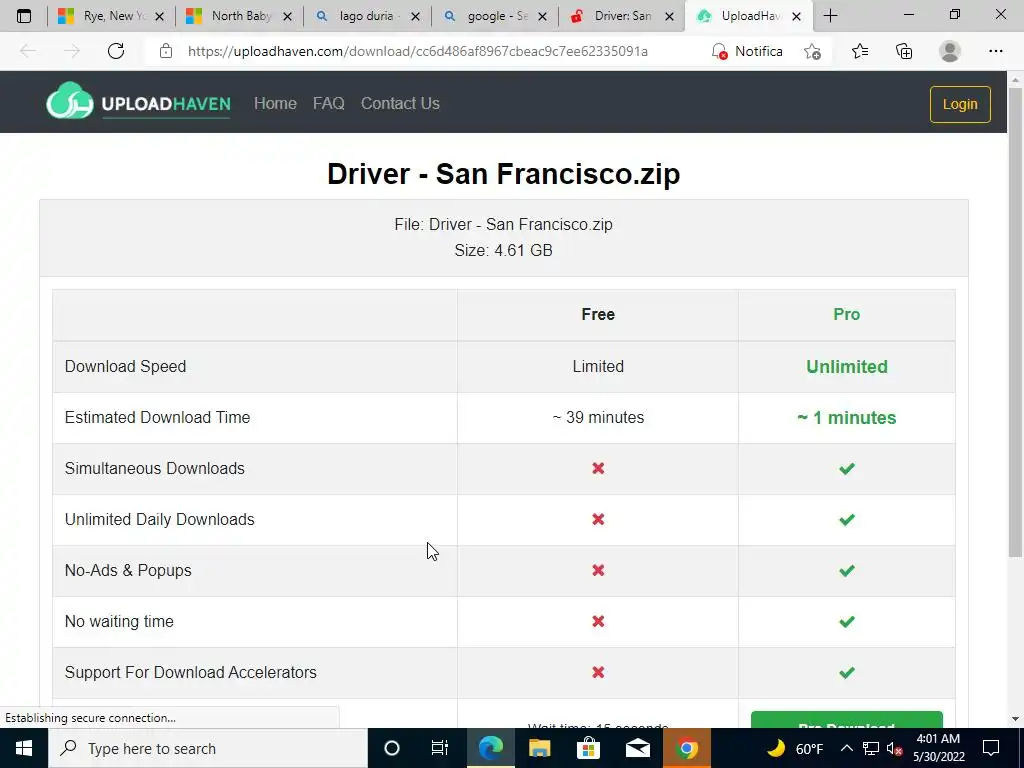Click 'Support For Download Accelerators' row label

click(x=191, y=672)
